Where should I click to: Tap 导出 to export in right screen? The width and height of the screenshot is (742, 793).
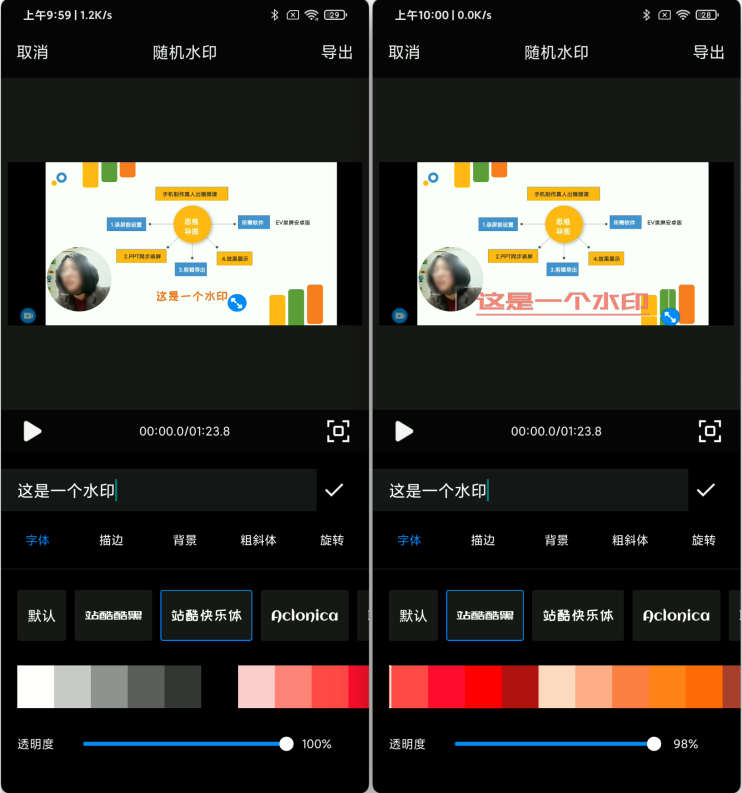pyautogui.click(x=709, y=52)
